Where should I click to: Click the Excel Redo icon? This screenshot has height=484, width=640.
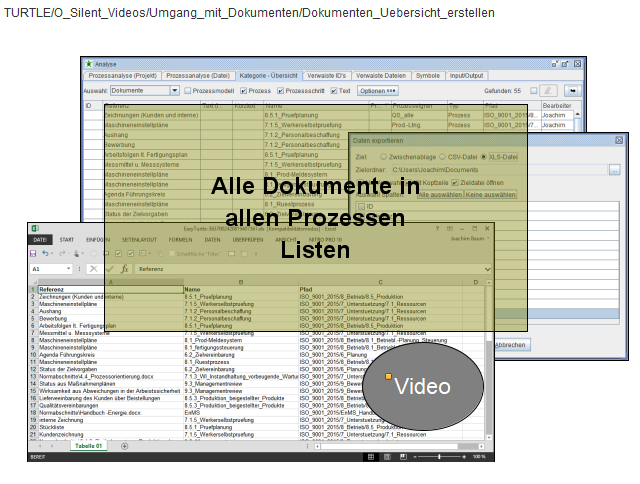[x=62, y=253]
